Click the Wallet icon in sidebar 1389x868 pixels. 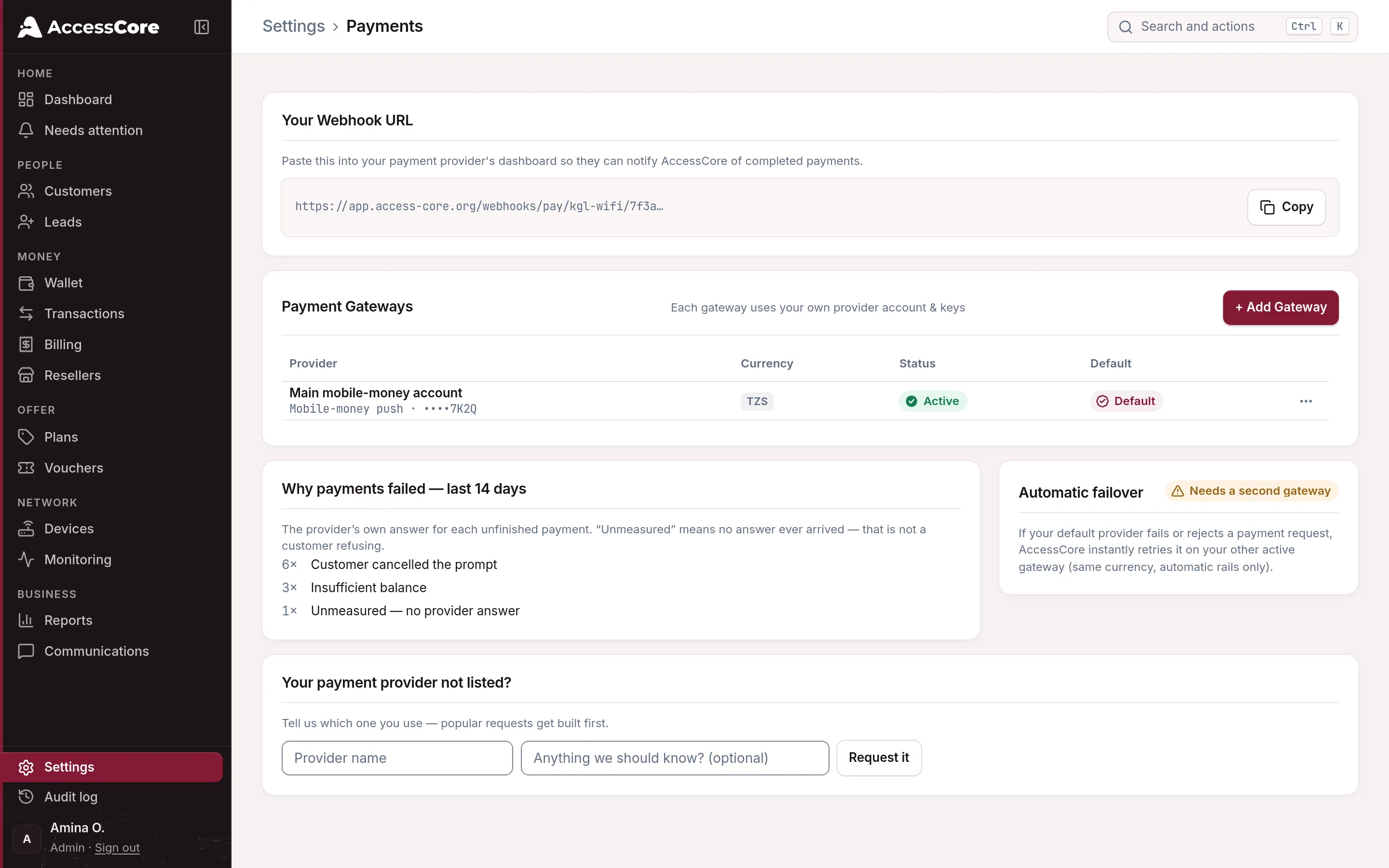tap(26, 283)
